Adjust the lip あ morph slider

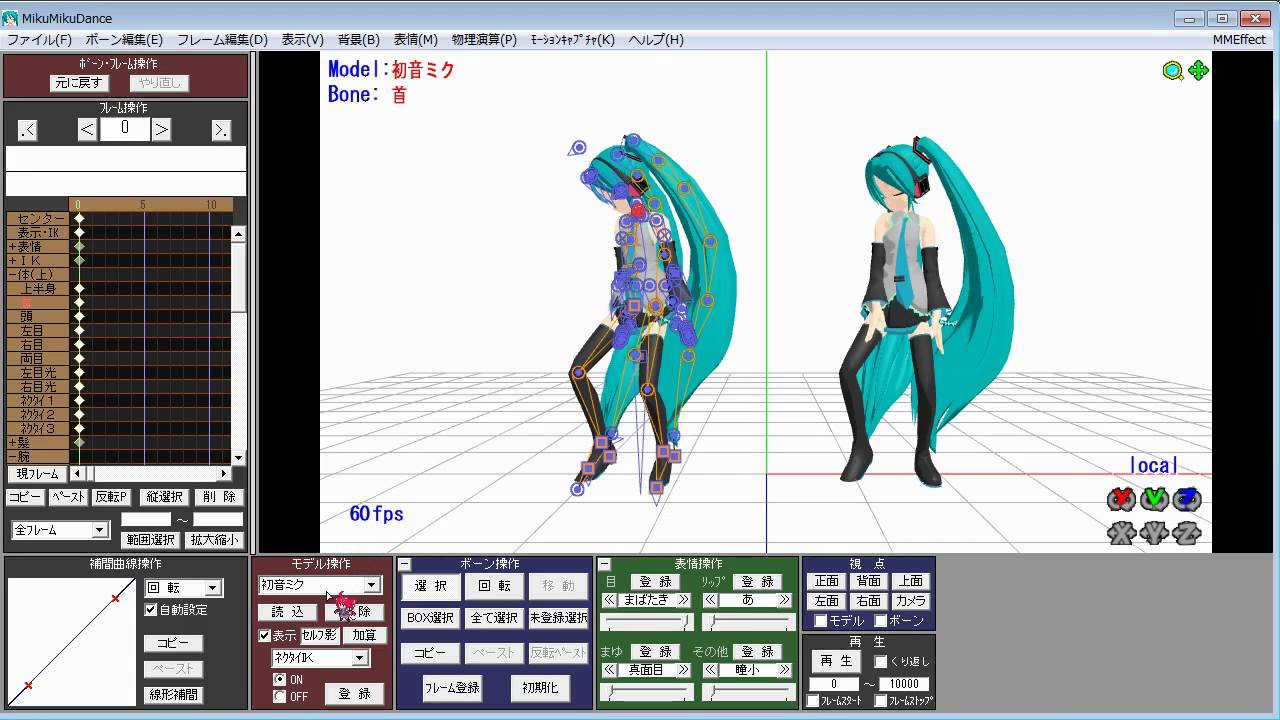tap(747, 622)
